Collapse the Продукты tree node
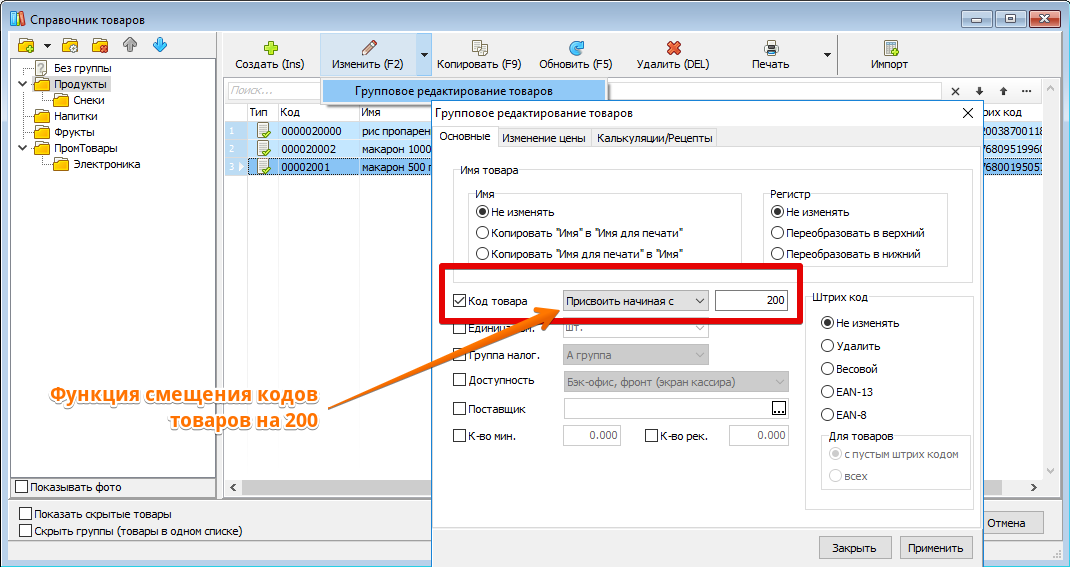 pos(23,85)
